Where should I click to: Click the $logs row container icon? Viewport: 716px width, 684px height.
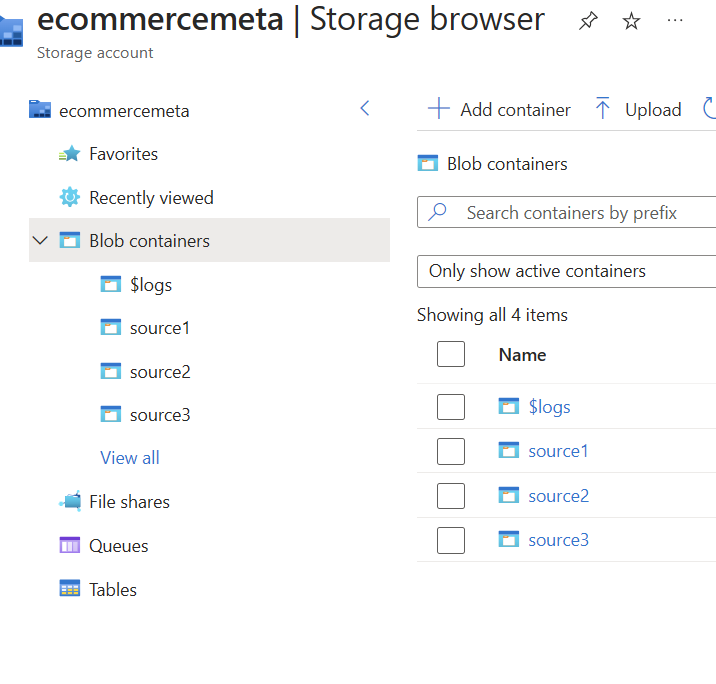coord(509,406)
